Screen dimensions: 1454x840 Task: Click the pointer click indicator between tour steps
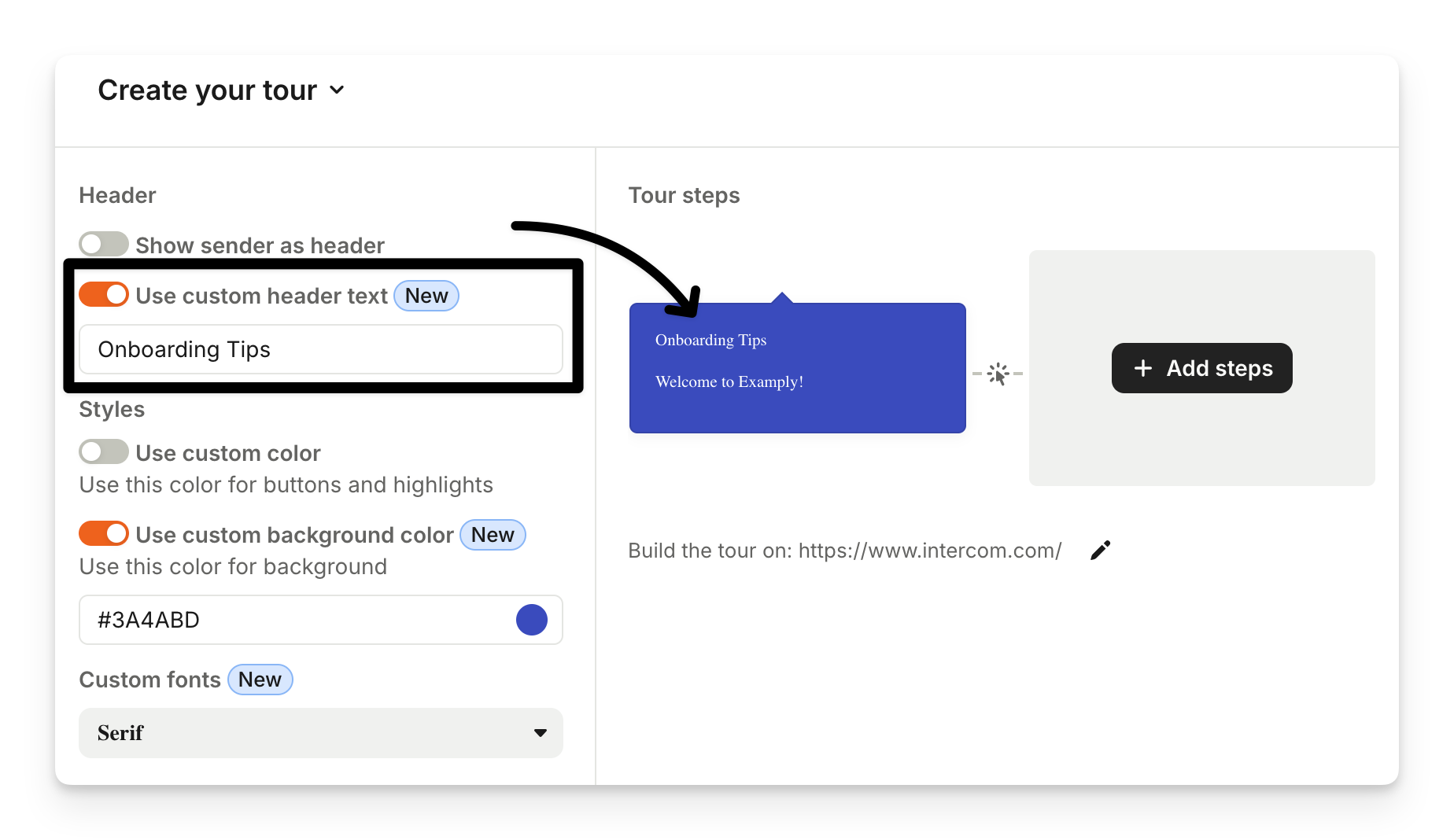click(998, 374)
